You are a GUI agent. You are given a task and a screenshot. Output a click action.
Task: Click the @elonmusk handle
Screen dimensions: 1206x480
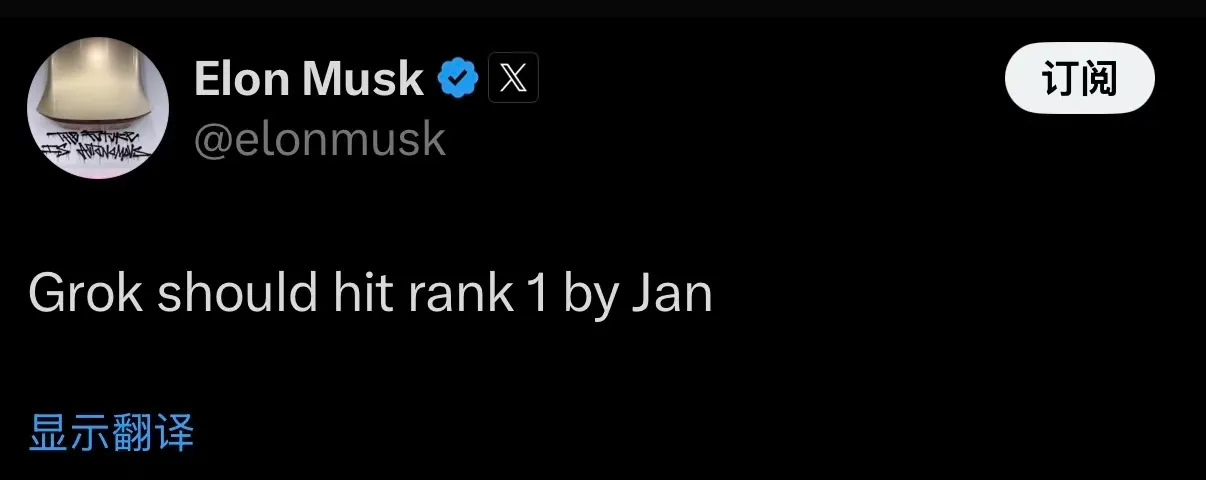[319, 139]
